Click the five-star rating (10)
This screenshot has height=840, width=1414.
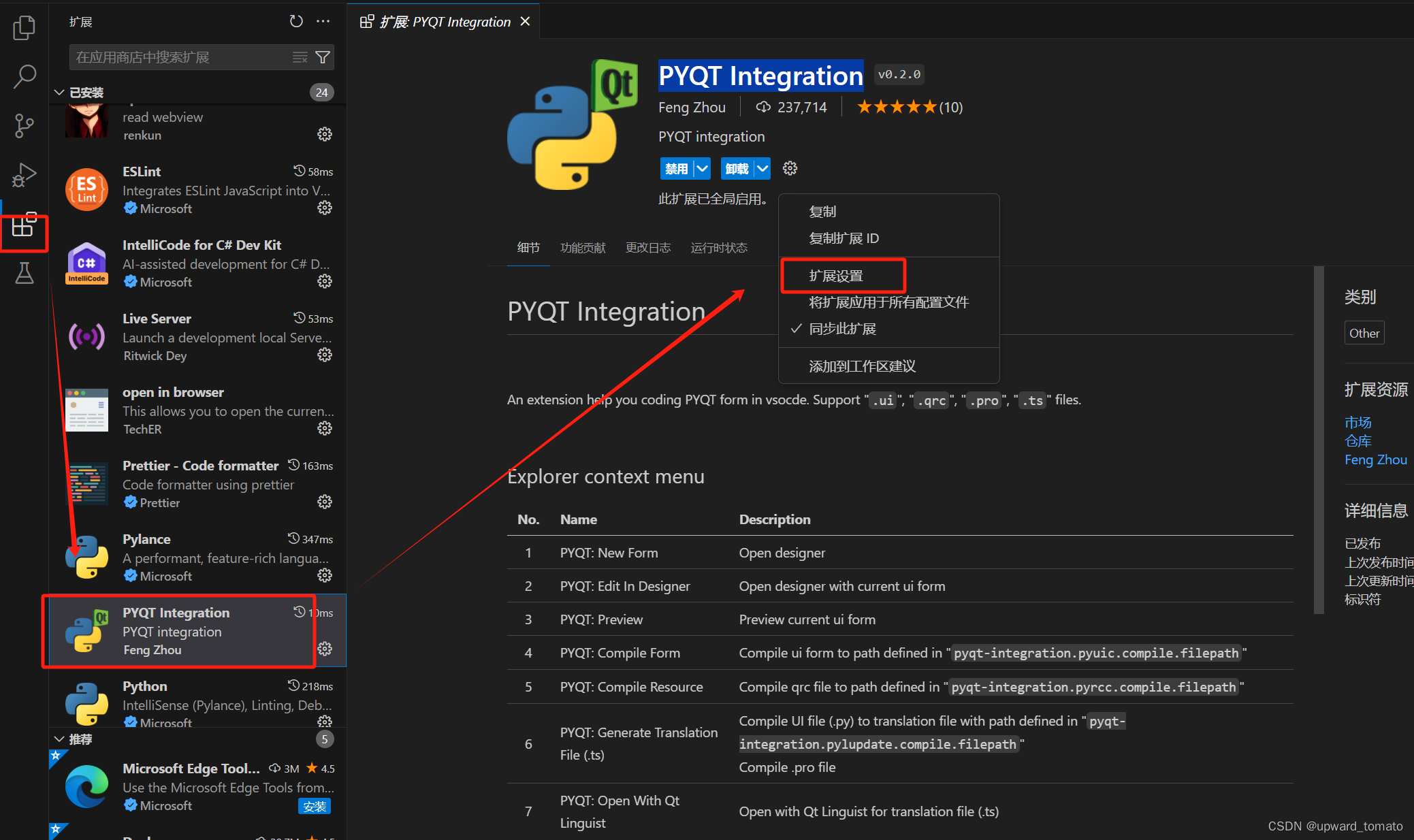910,107
